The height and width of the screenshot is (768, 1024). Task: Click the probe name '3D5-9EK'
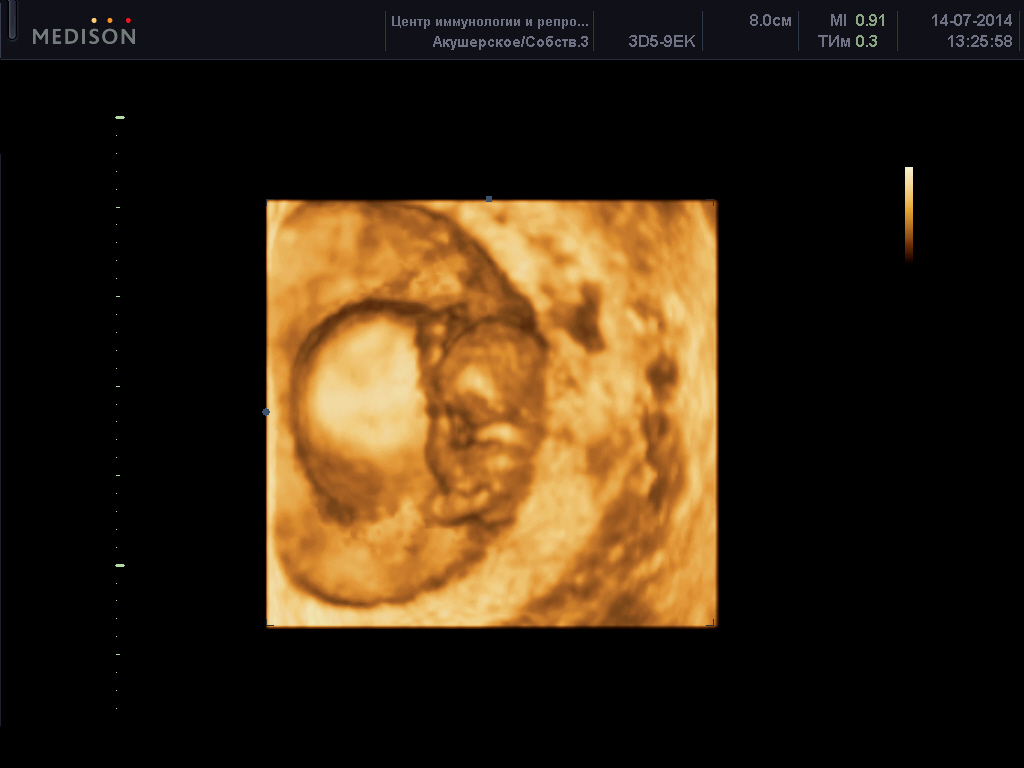tap(662, 42)
